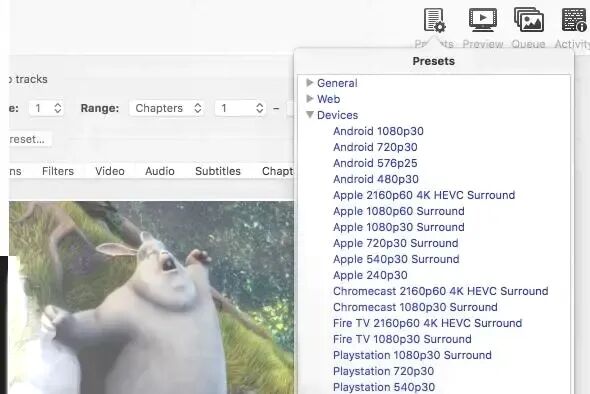
Task: Select Apple 720p30 Surround preset
Action: click(396, 243)
